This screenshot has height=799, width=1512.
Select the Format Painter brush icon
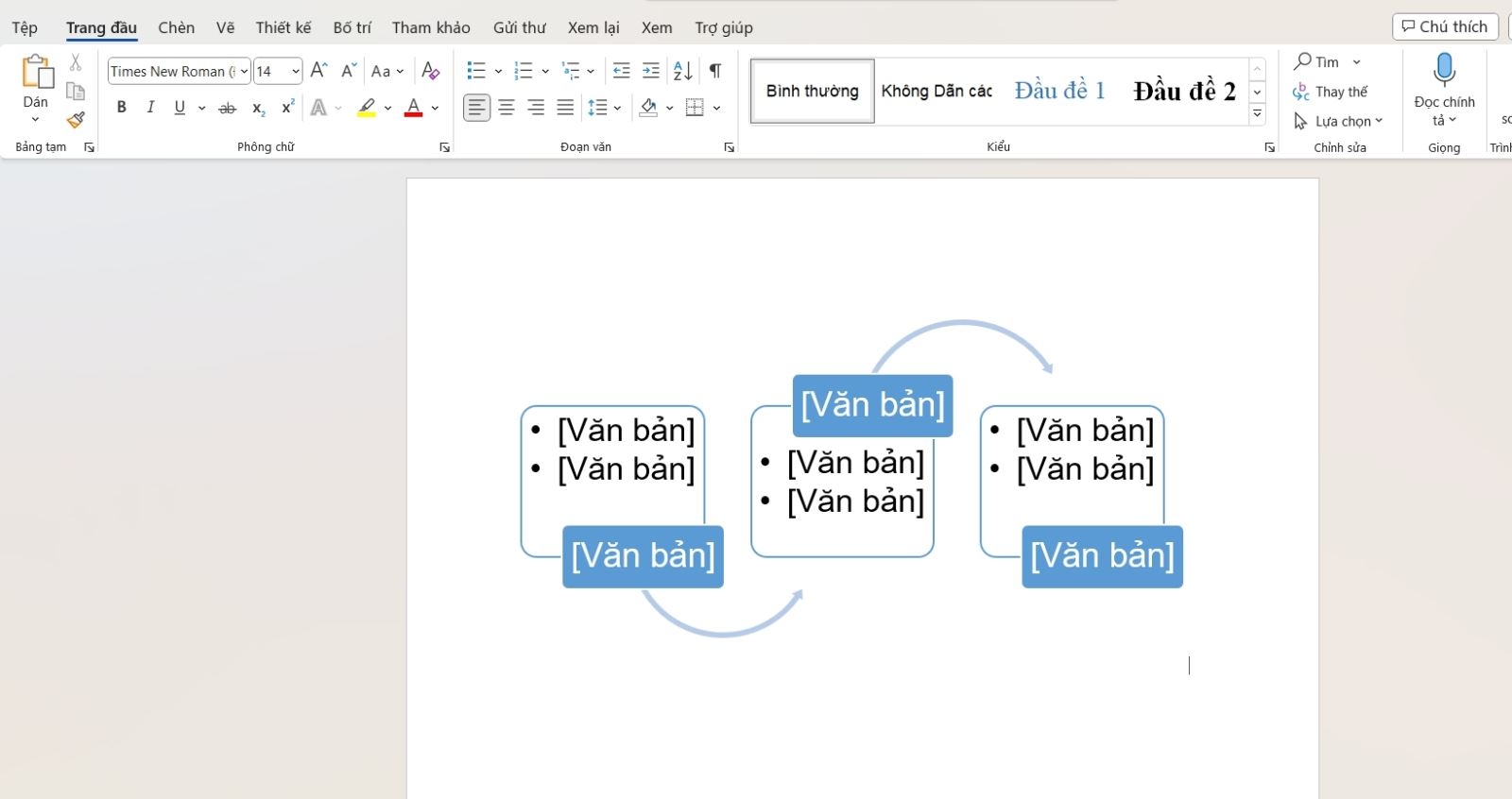[76, 120]
